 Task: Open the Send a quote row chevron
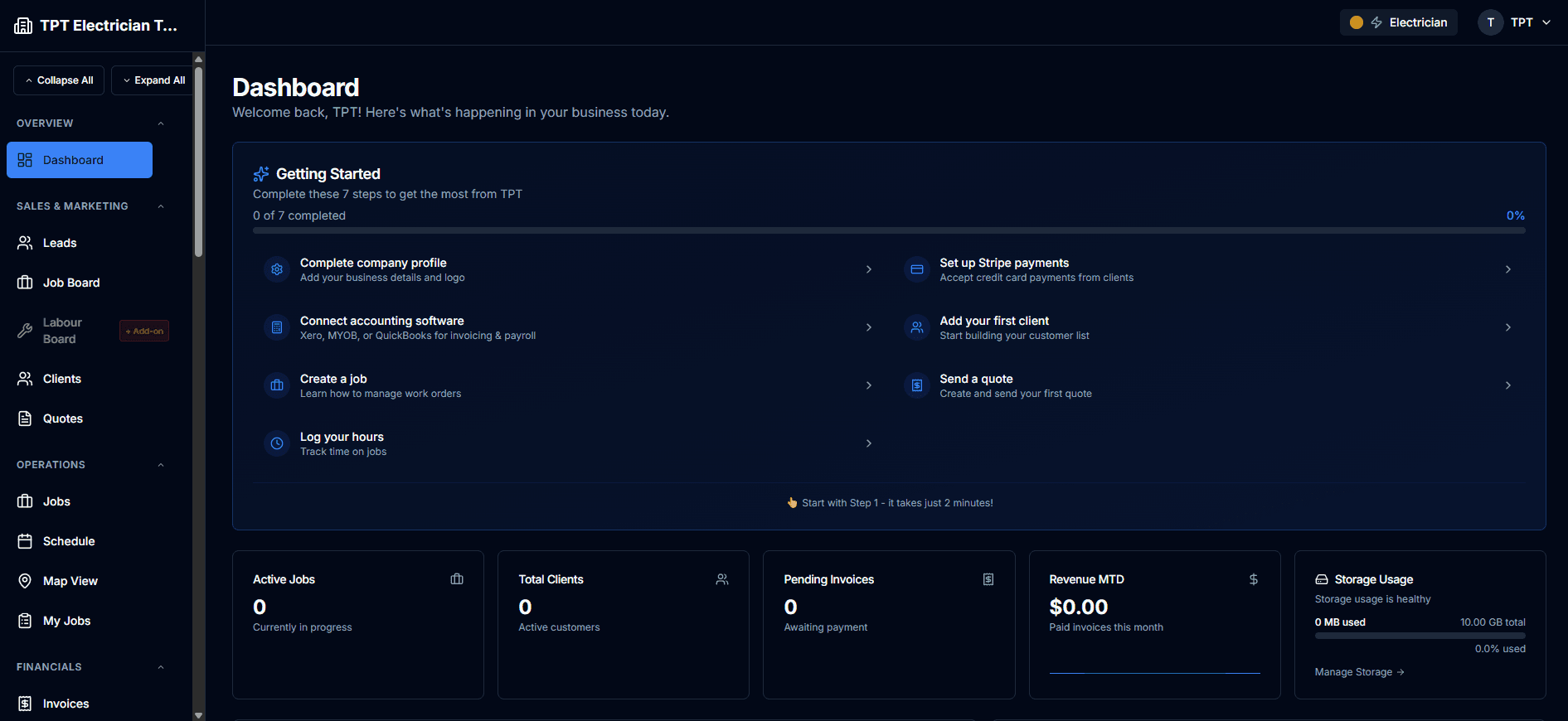click(x=1508, y=385)
